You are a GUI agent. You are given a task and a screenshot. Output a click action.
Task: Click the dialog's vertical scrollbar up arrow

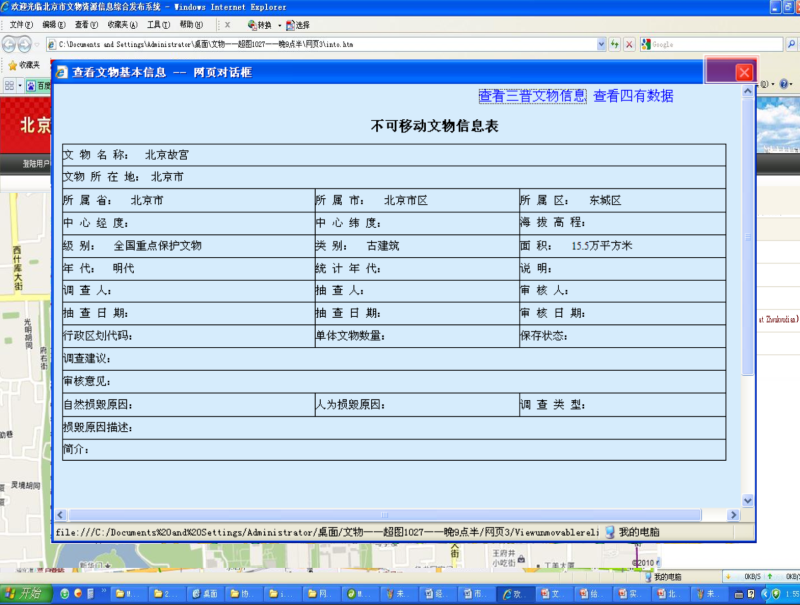pyautogui.click(x=747, y=91)
